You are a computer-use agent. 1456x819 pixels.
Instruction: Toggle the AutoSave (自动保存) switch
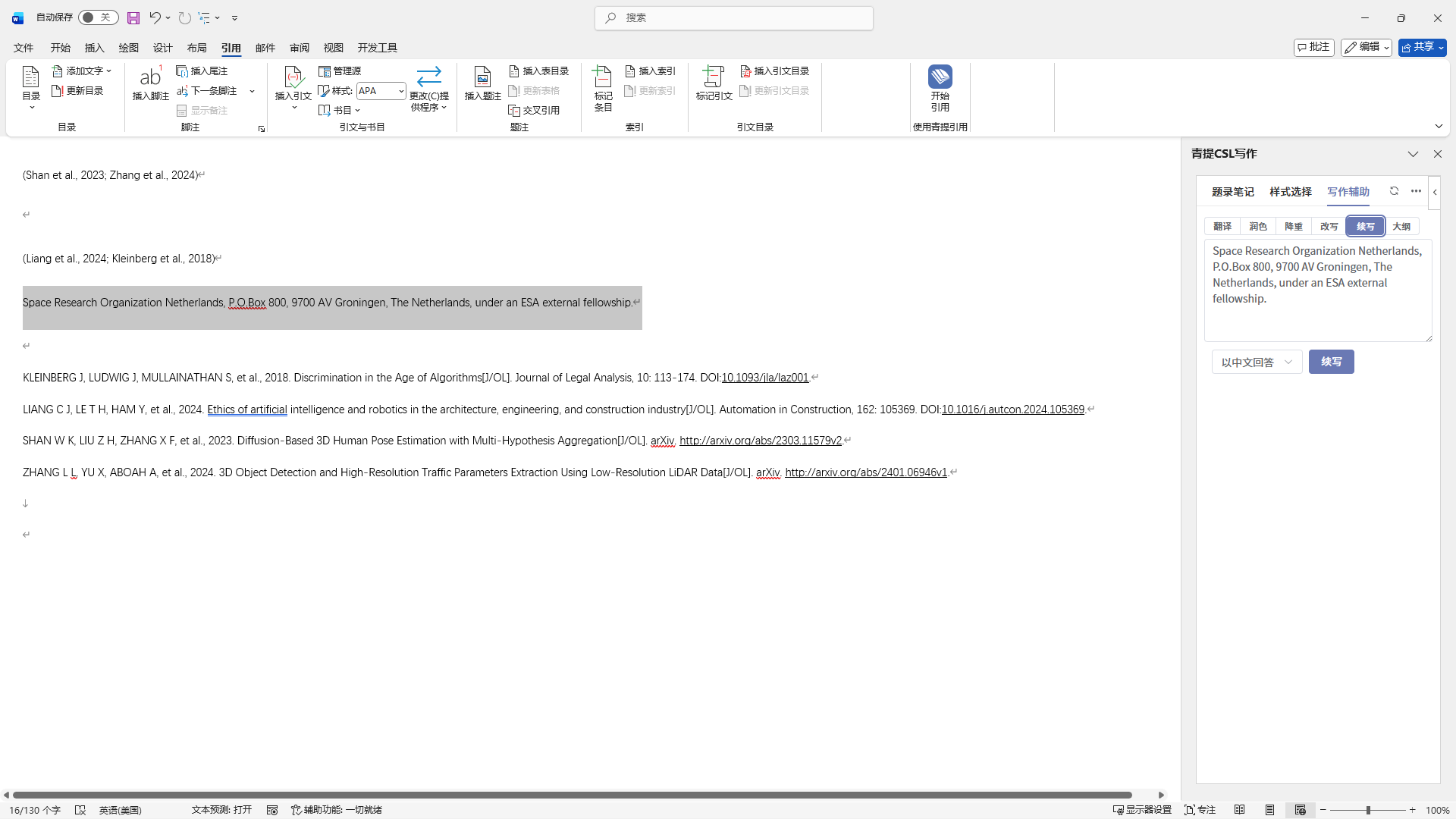pyautogui.click(x=98, y=17)
